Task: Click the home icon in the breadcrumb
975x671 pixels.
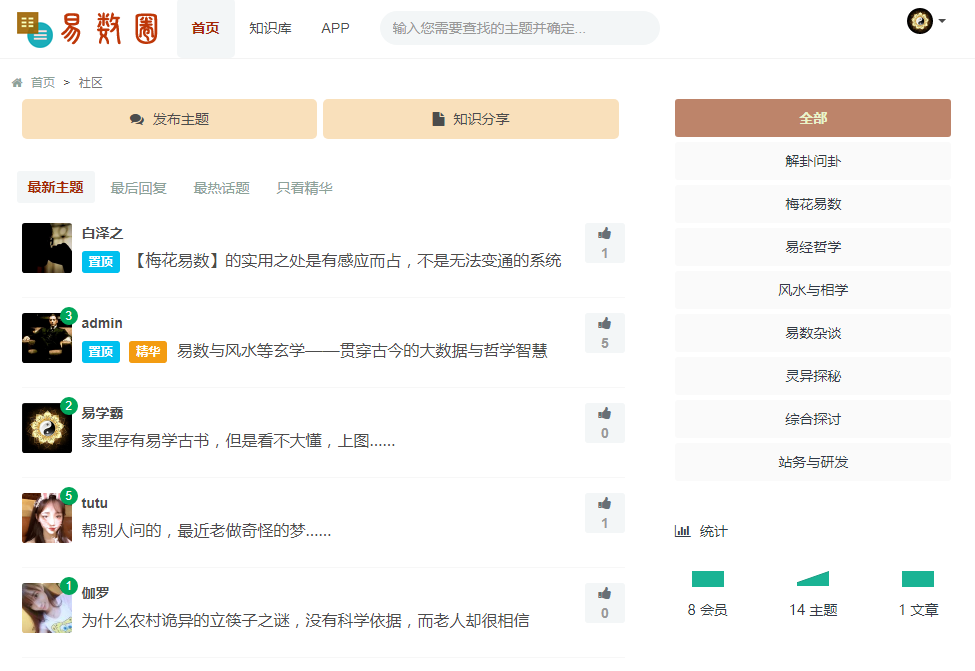Action: [x=17, y=83]
